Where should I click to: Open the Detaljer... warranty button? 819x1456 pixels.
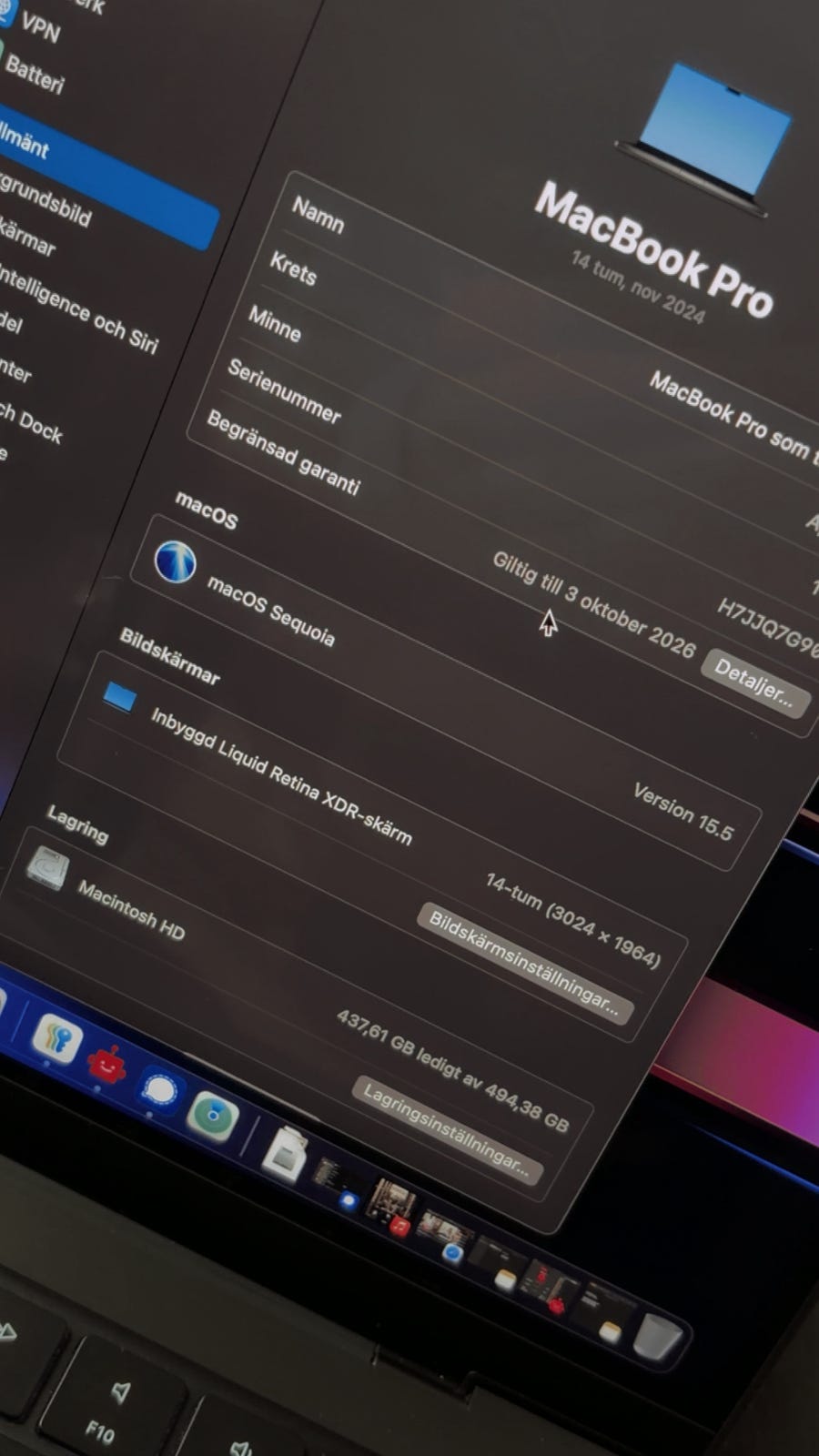pos(754,682)
